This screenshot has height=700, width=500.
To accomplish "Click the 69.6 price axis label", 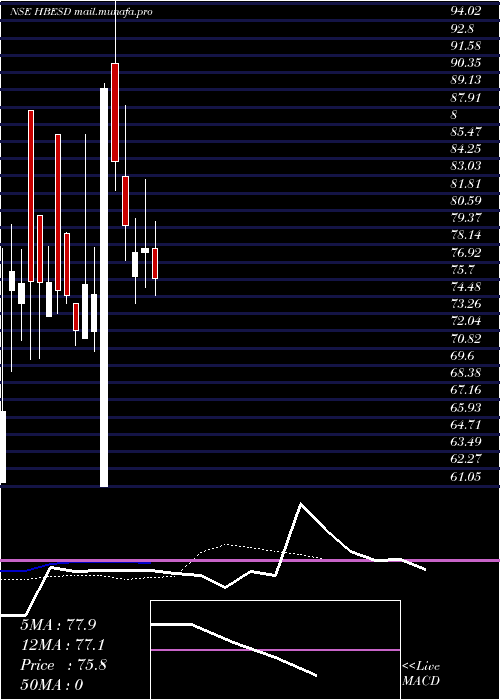I will coord(462,356).
